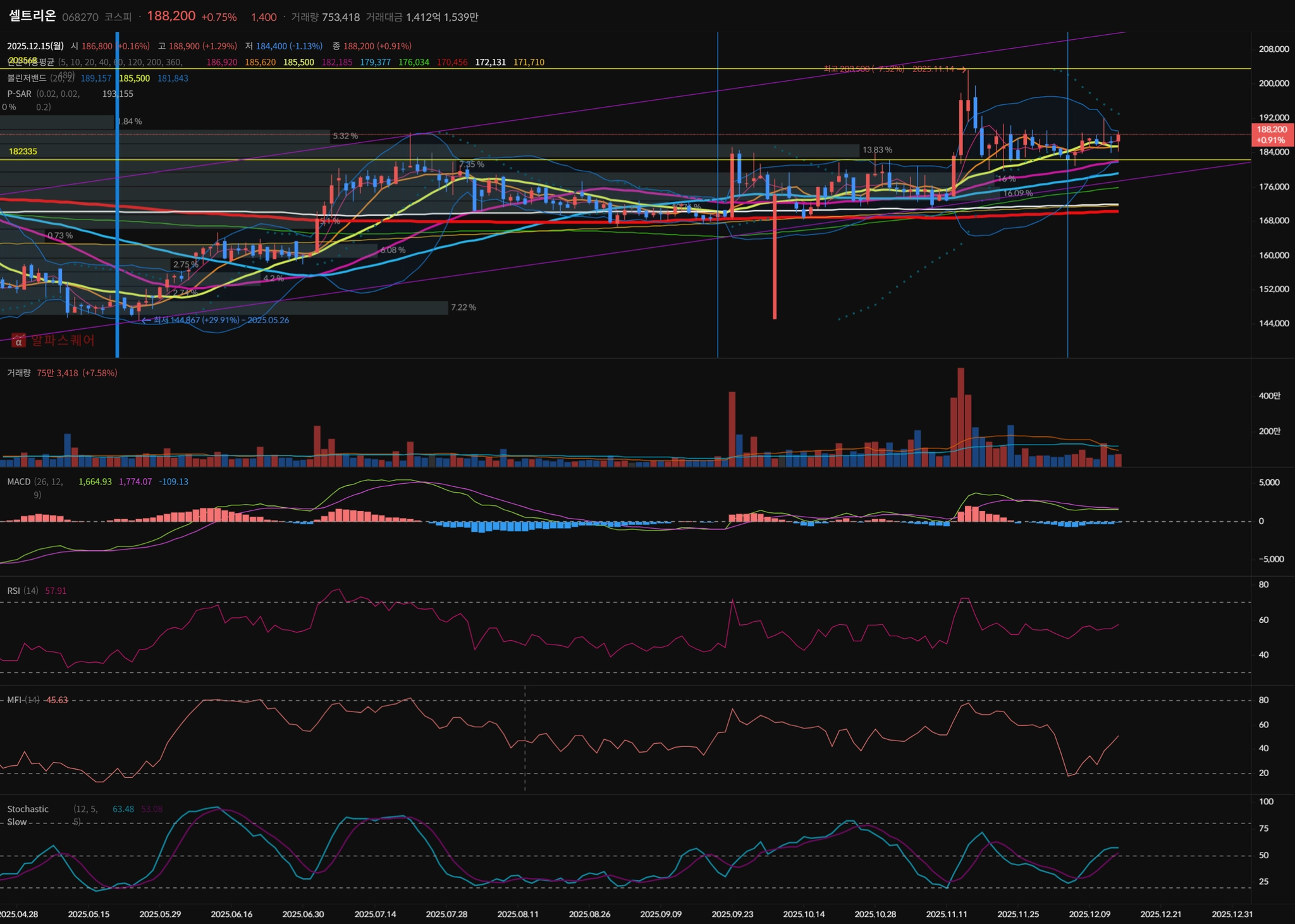Click the 최저 144,867 low-price annotation arrow
Screen dimensions: 1295x924
click(x=147, y=320)
